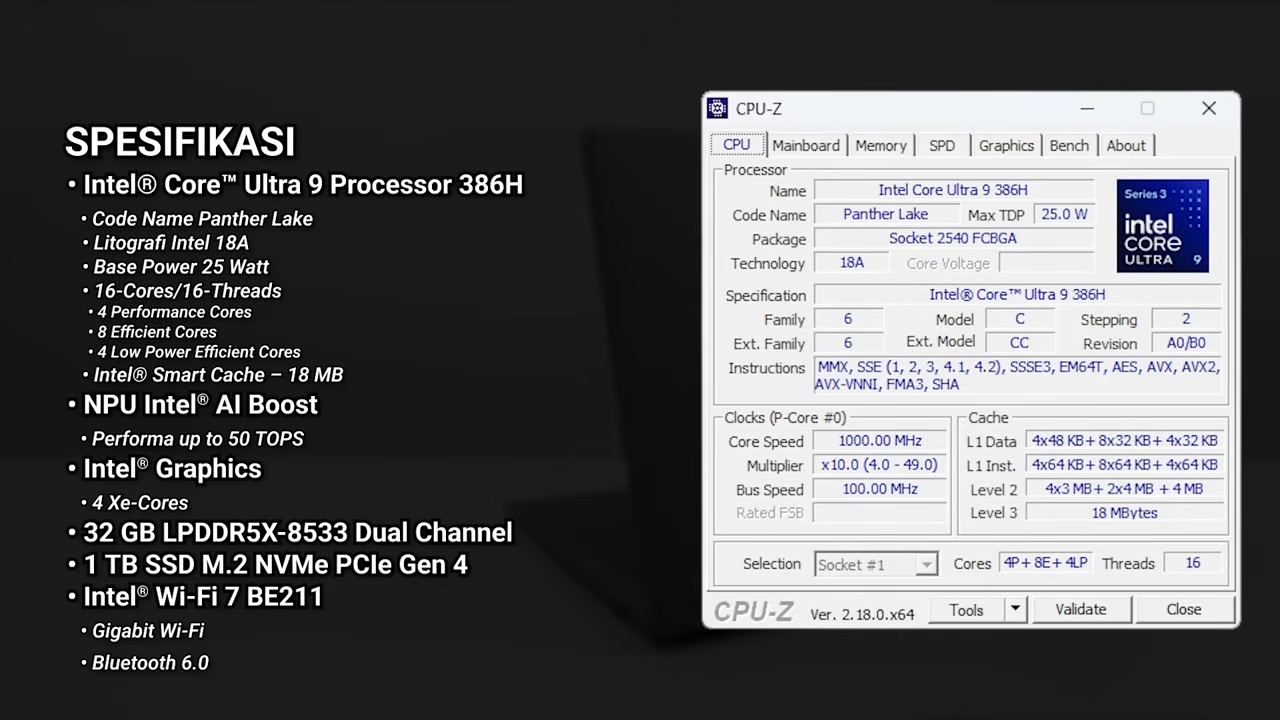This screenshot has width=1280, height=720.
Task: Click the Package value 'Socket 2540 FCBGA'
Action: 953,238
